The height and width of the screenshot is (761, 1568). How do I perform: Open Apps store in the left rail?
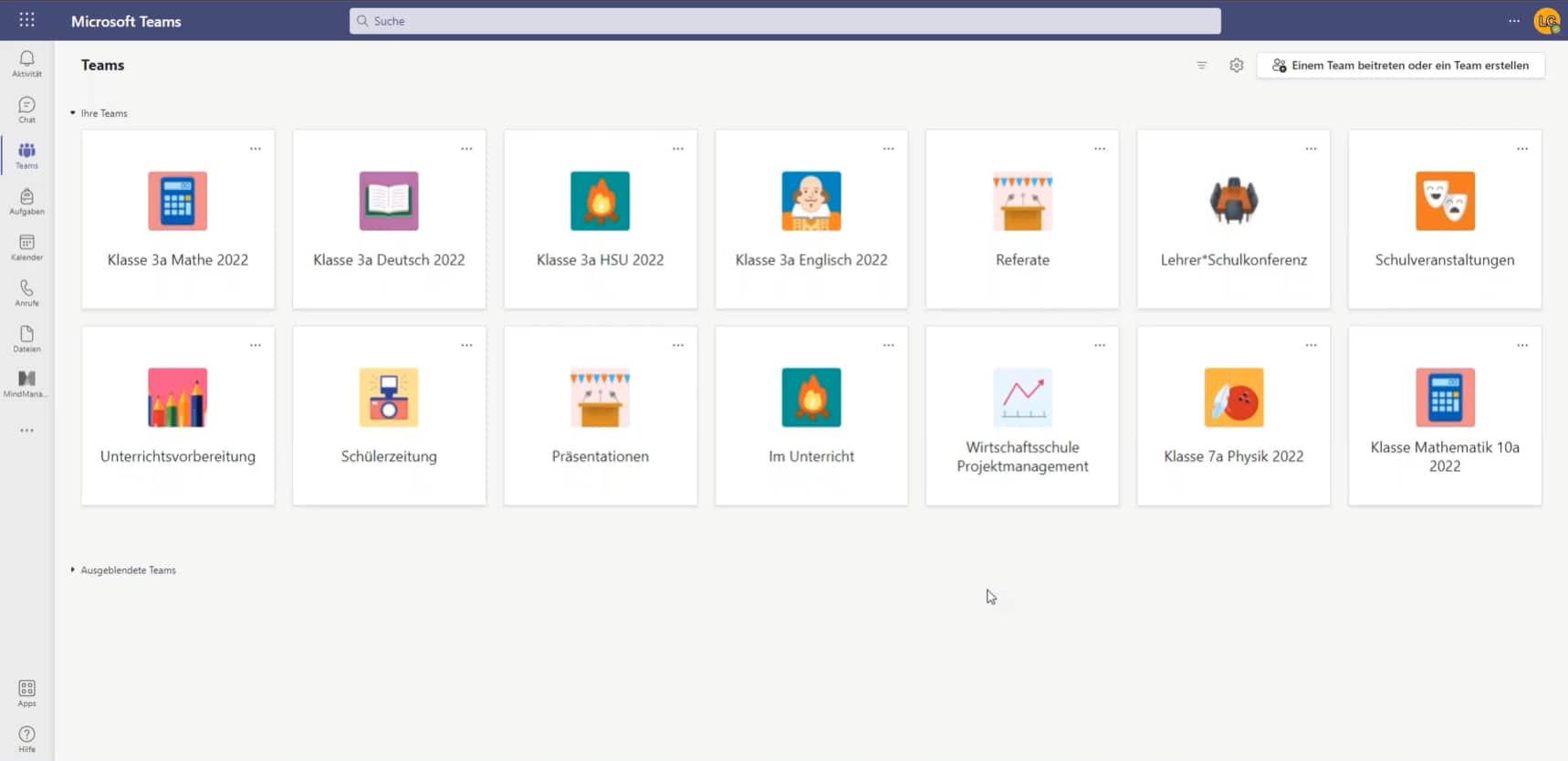[26, 693]
